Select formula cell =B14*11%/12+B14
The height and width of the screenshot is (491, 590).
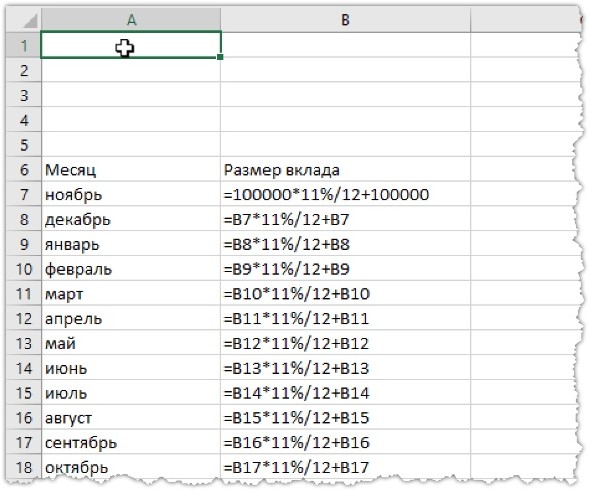345,393
